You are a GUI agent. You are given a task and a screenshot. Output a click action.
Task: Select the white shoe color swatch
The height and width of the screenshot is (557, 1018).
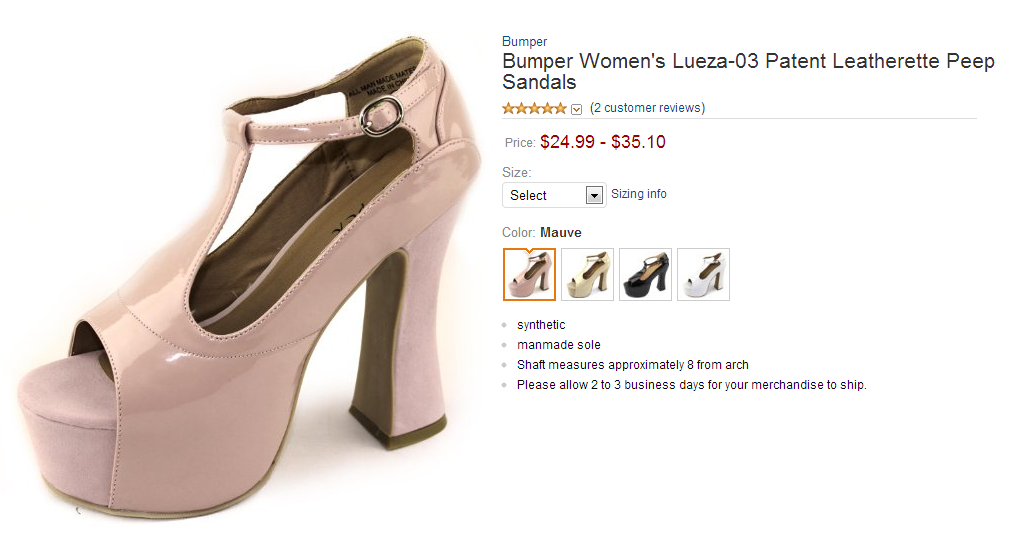click(x=703, y=274)
